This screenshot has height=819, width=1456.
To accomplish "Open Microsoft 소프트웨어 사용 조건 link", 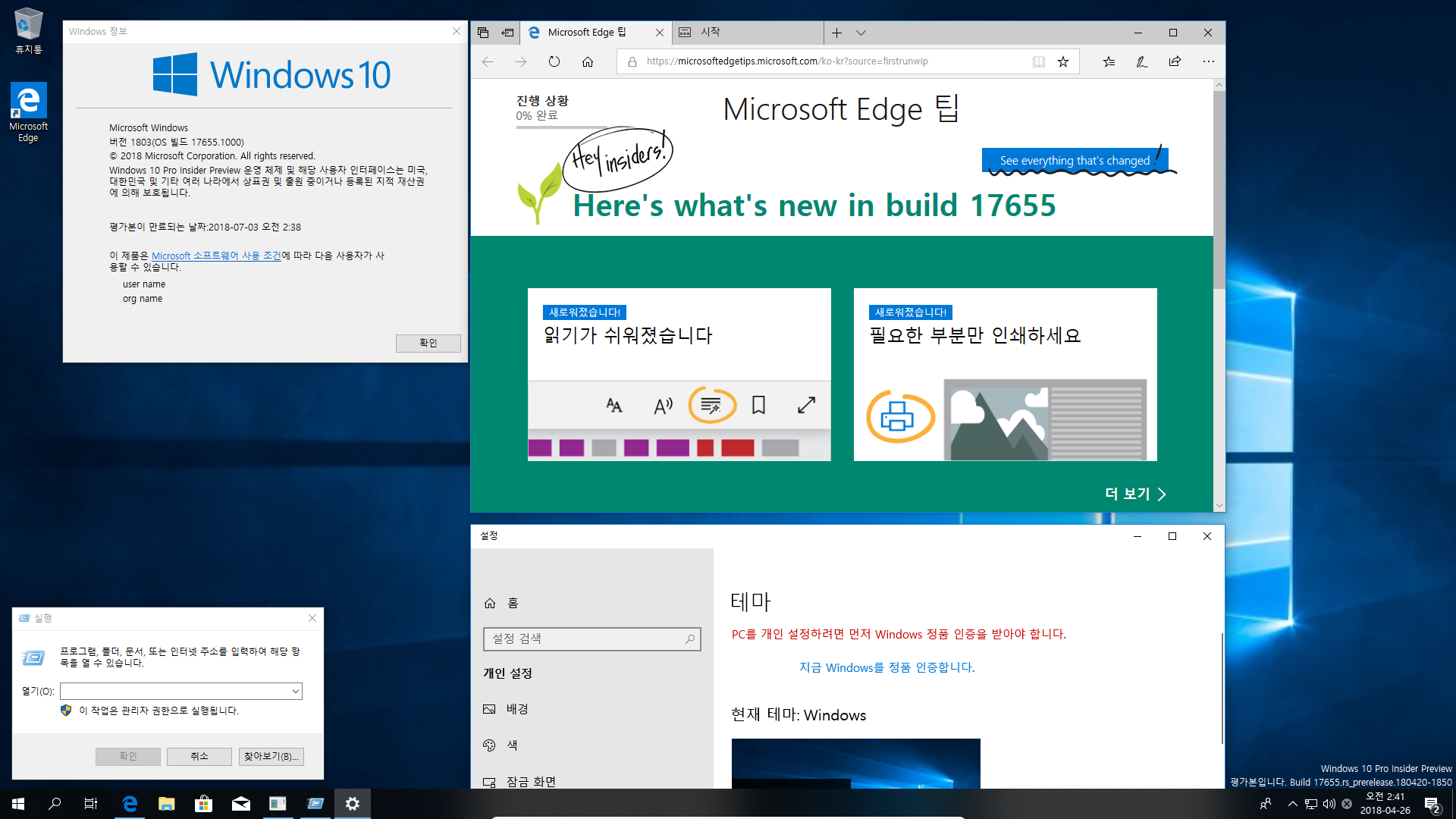I will click(x=216, y=256).
